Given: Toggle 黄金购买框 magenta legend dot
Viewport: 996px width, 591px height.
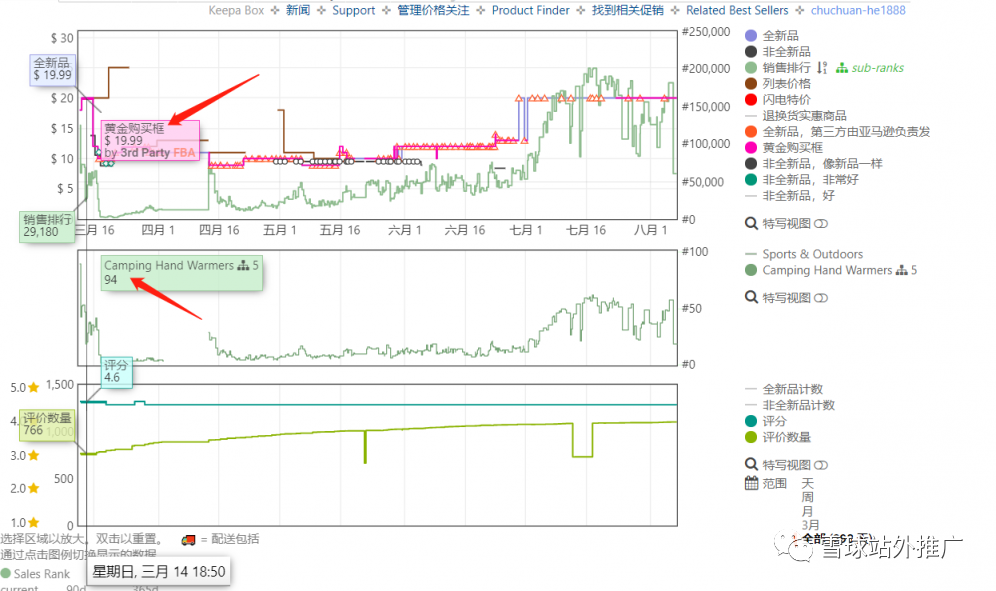Looking at the screenshot, I should pyautogui.click(x=751, y=147).
